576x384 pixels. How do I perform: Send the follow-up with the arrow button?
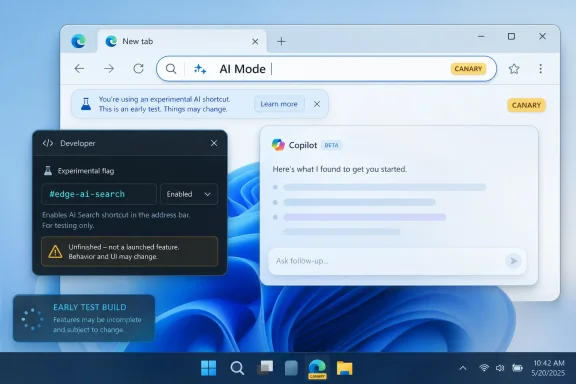click(513, 261)
